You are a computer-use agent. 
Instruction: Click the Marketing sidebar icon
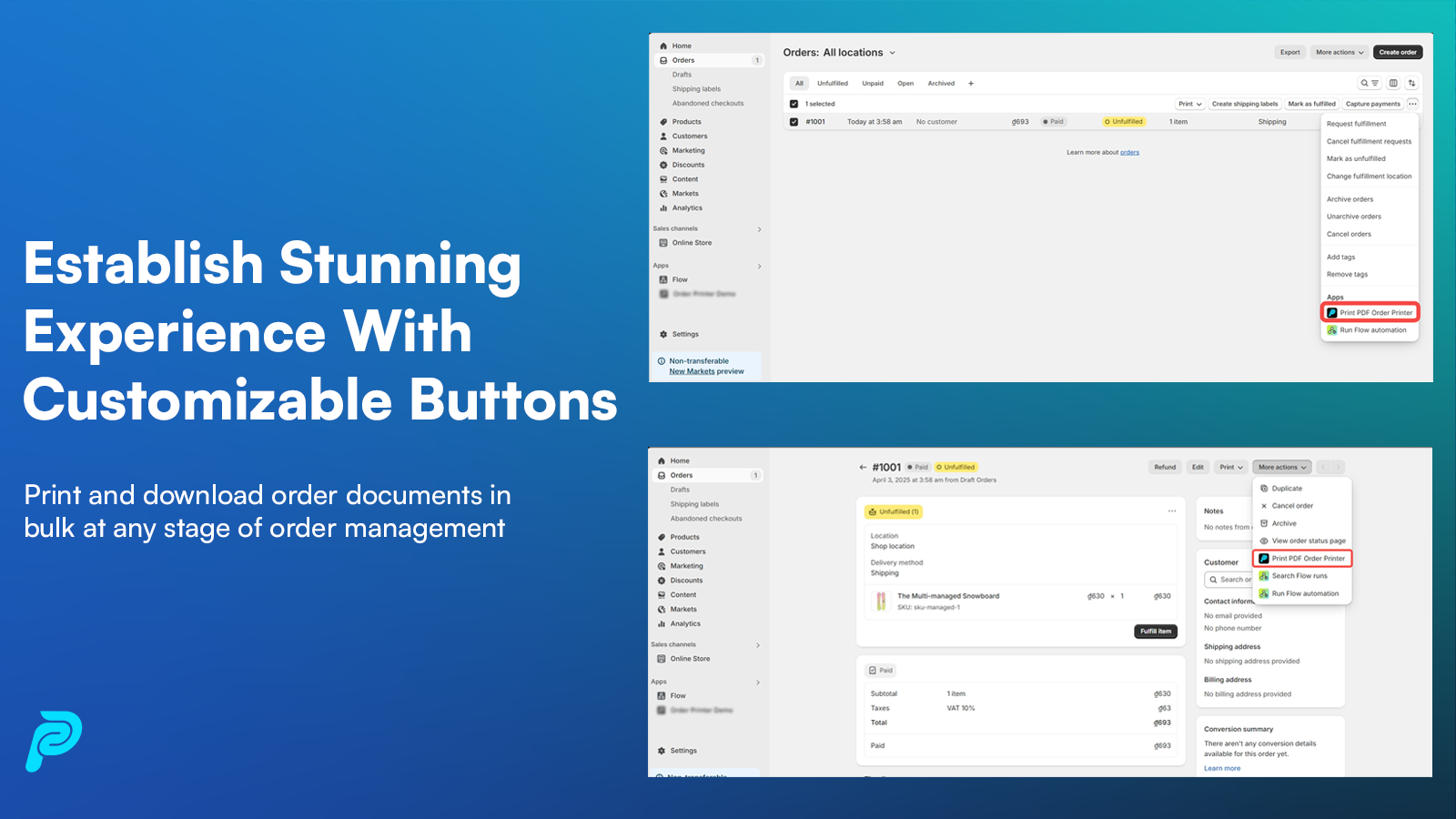[665, 150]
